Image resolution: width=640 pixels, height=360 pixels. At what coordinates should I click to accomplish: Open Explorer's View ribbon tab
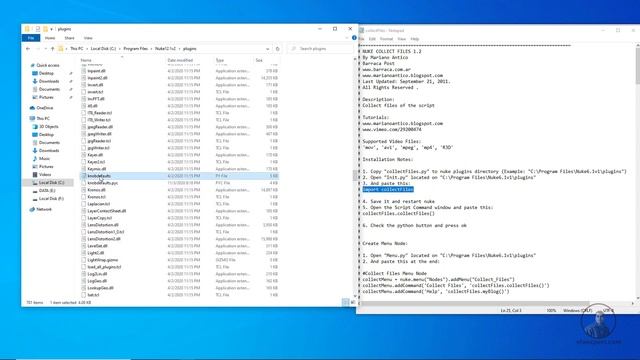pos(88,38)
